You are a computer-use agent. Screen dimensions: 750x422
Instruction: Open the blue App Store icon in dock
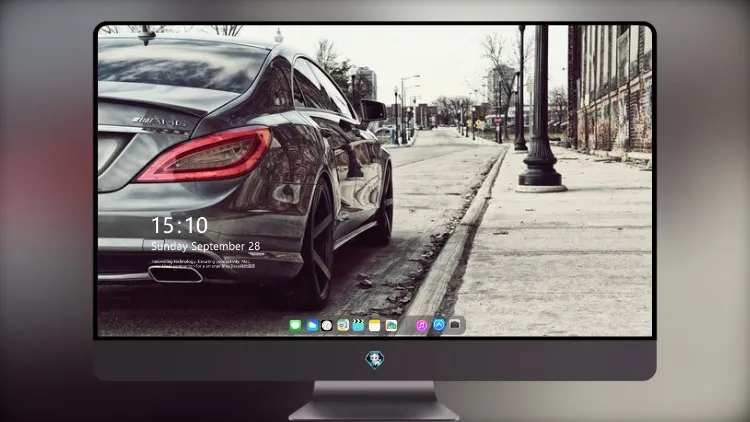[439, 325]
